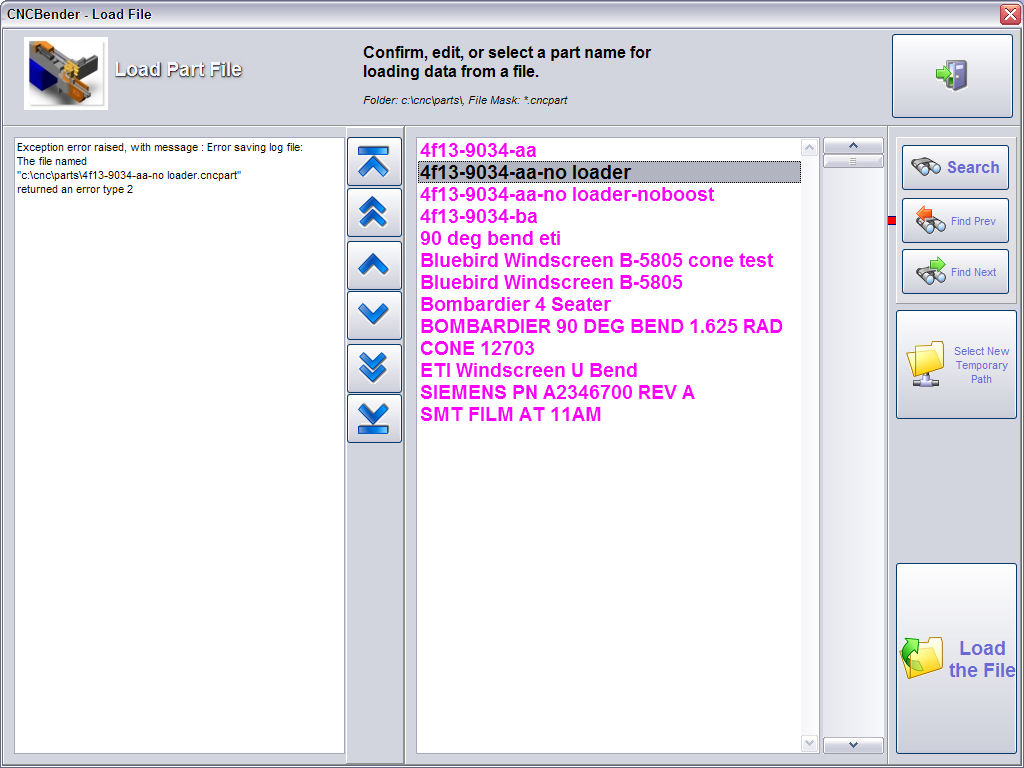Click the right panel scroll-up chevron

[x=853, y=145]
